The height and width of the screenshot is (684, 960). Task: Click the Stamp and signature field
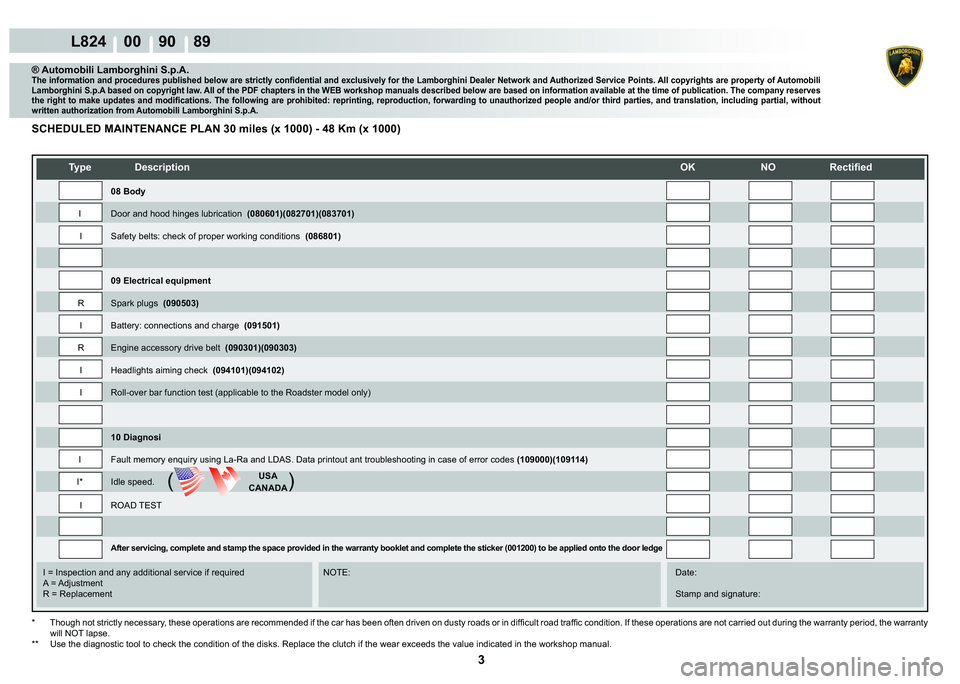click(718, 594)
